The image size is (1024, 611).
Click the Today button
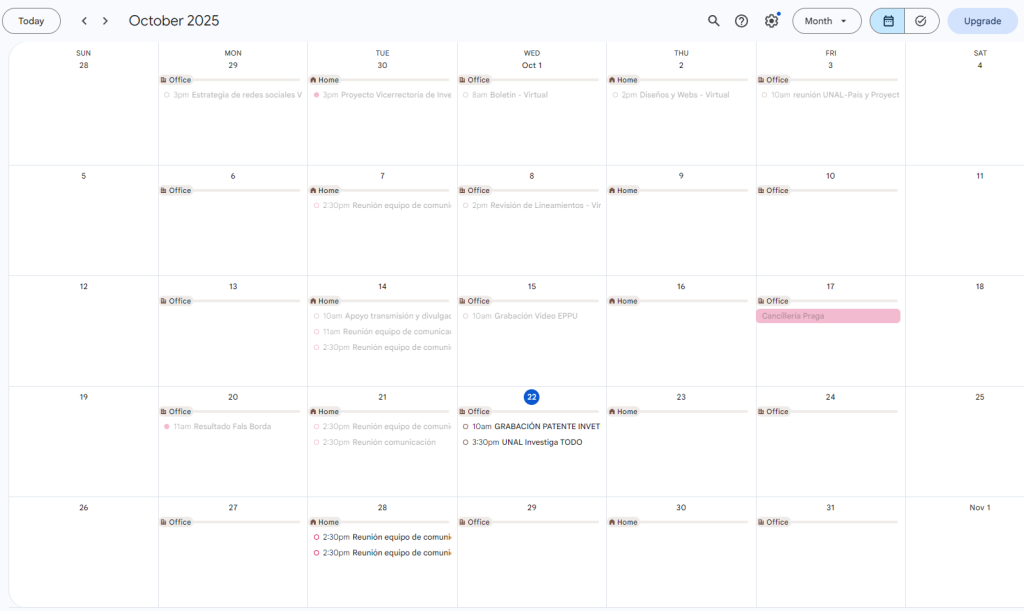31,21
